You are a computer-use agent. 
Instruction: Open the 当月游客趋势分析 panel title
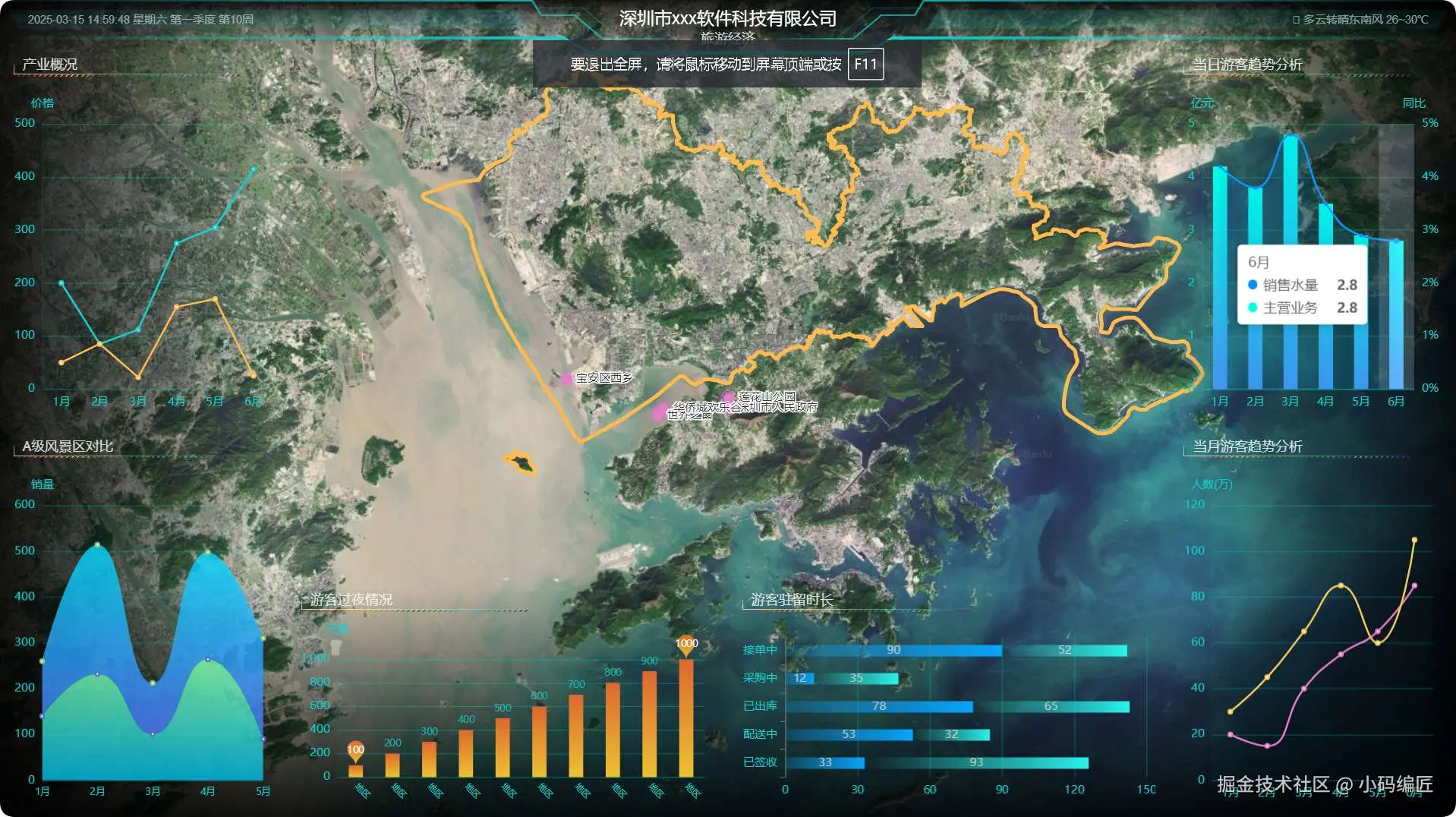1247,446
